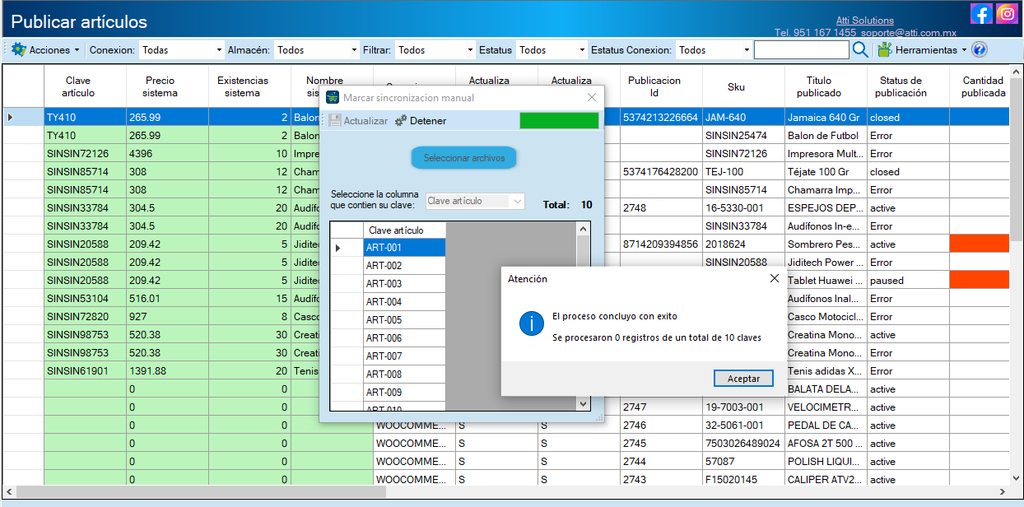Click the orange cell in Sombrero Pes... row
The height and width of the screenshot is (507, 1024).
pyautogui.click(x=980, y=244)
